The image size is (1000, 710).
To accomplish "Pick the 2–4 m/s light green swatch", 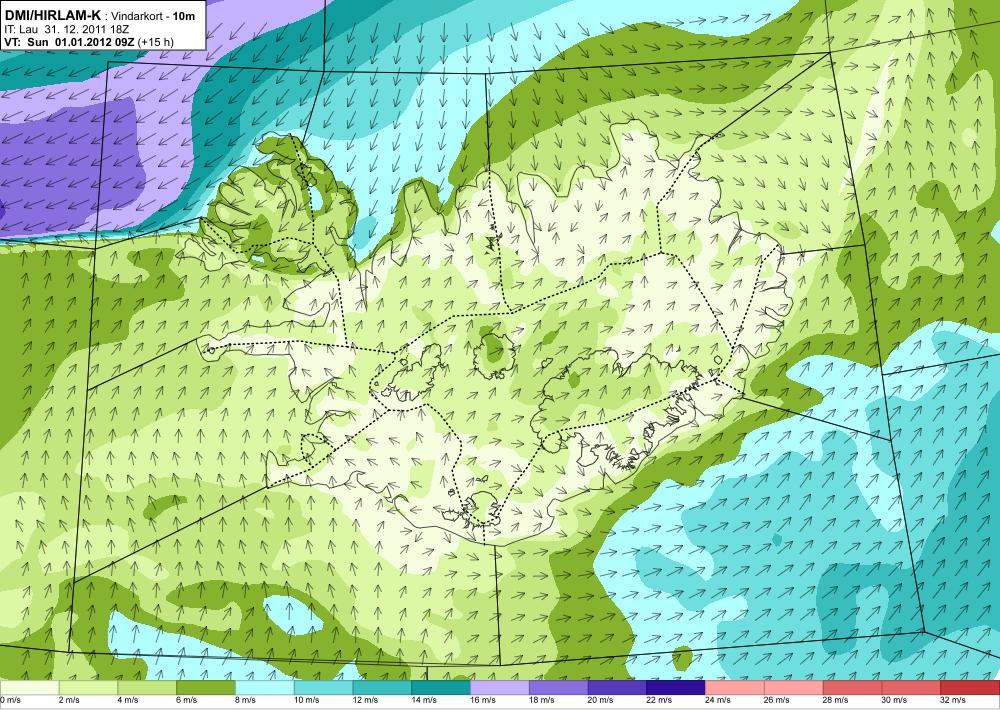I will pos(88,688).
